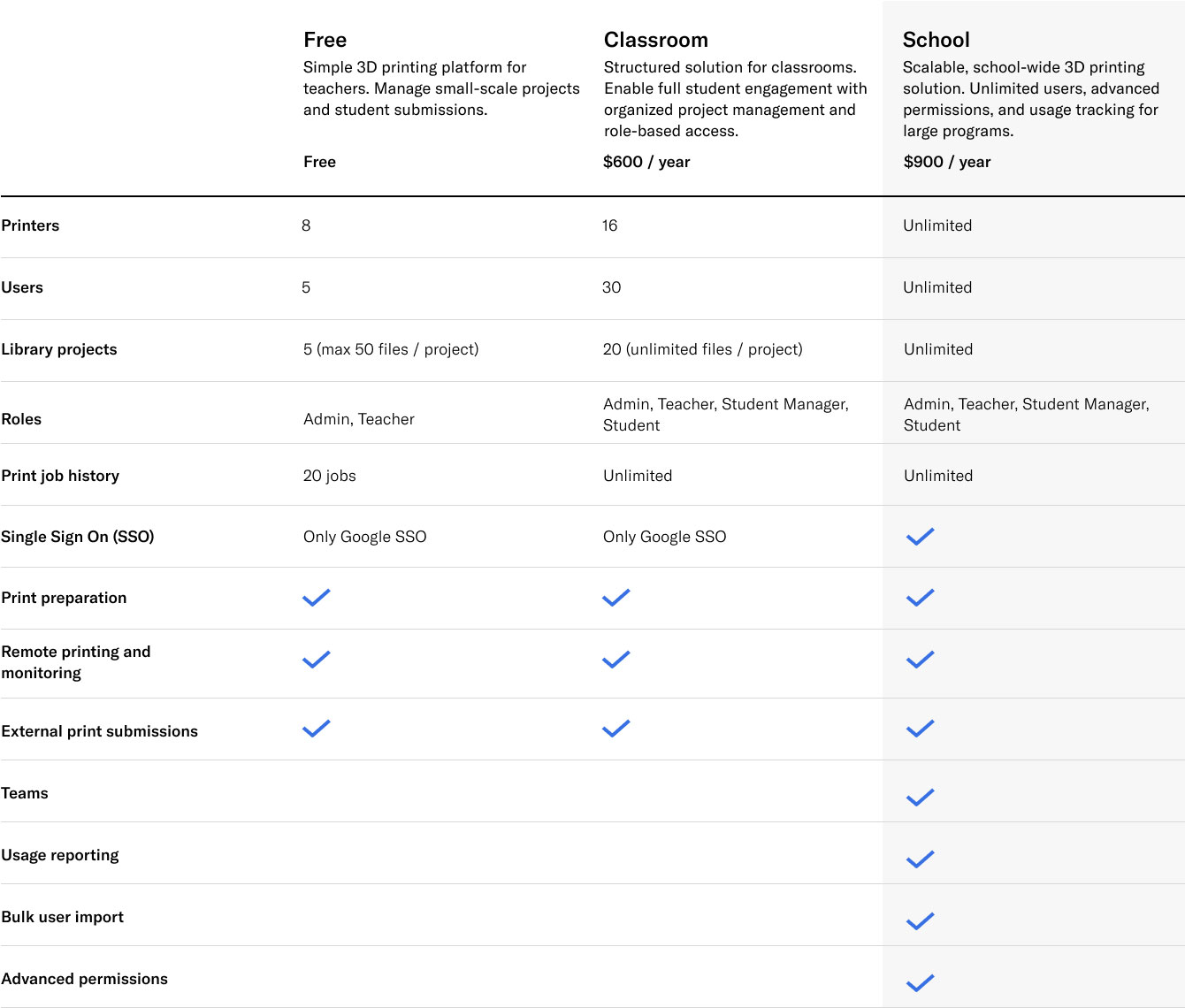Select the School plan heading
The width and height of the screenshot is (1185, 1008).
coord(936,40)
